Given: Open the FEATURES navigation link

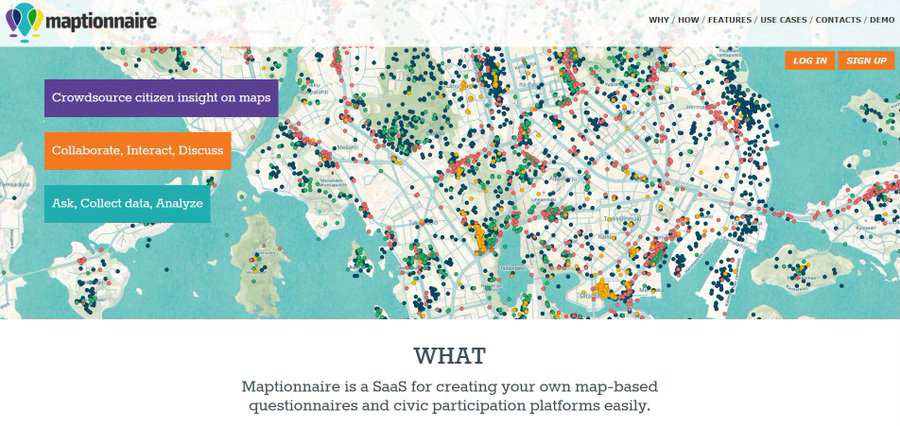Looking at the screenshot, I should (x=730, y=20).
